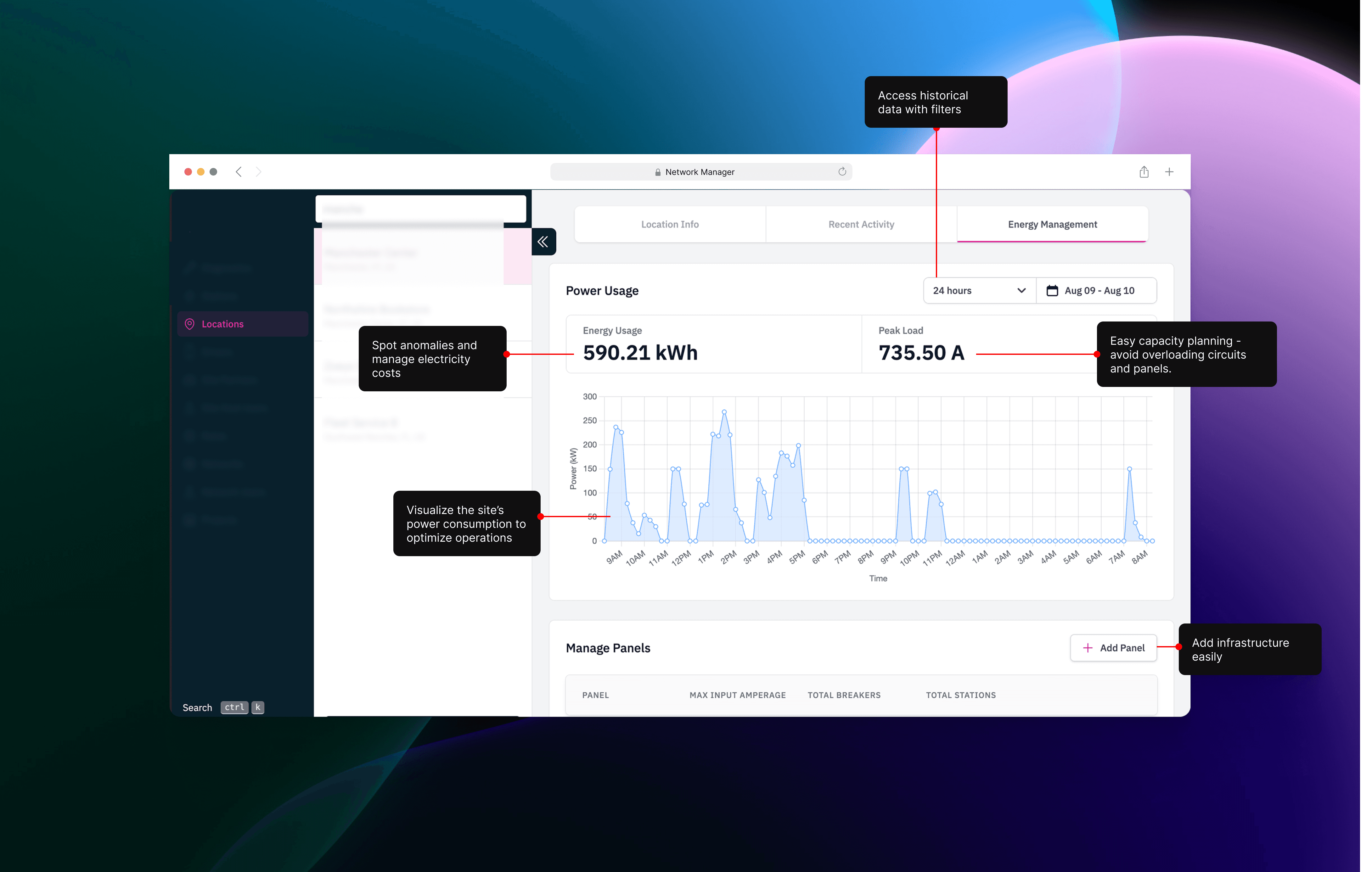This screenshot has height=872, width=1372.
Task: Click the 2PM peak data point on chart
Action: tap(724, 411)
